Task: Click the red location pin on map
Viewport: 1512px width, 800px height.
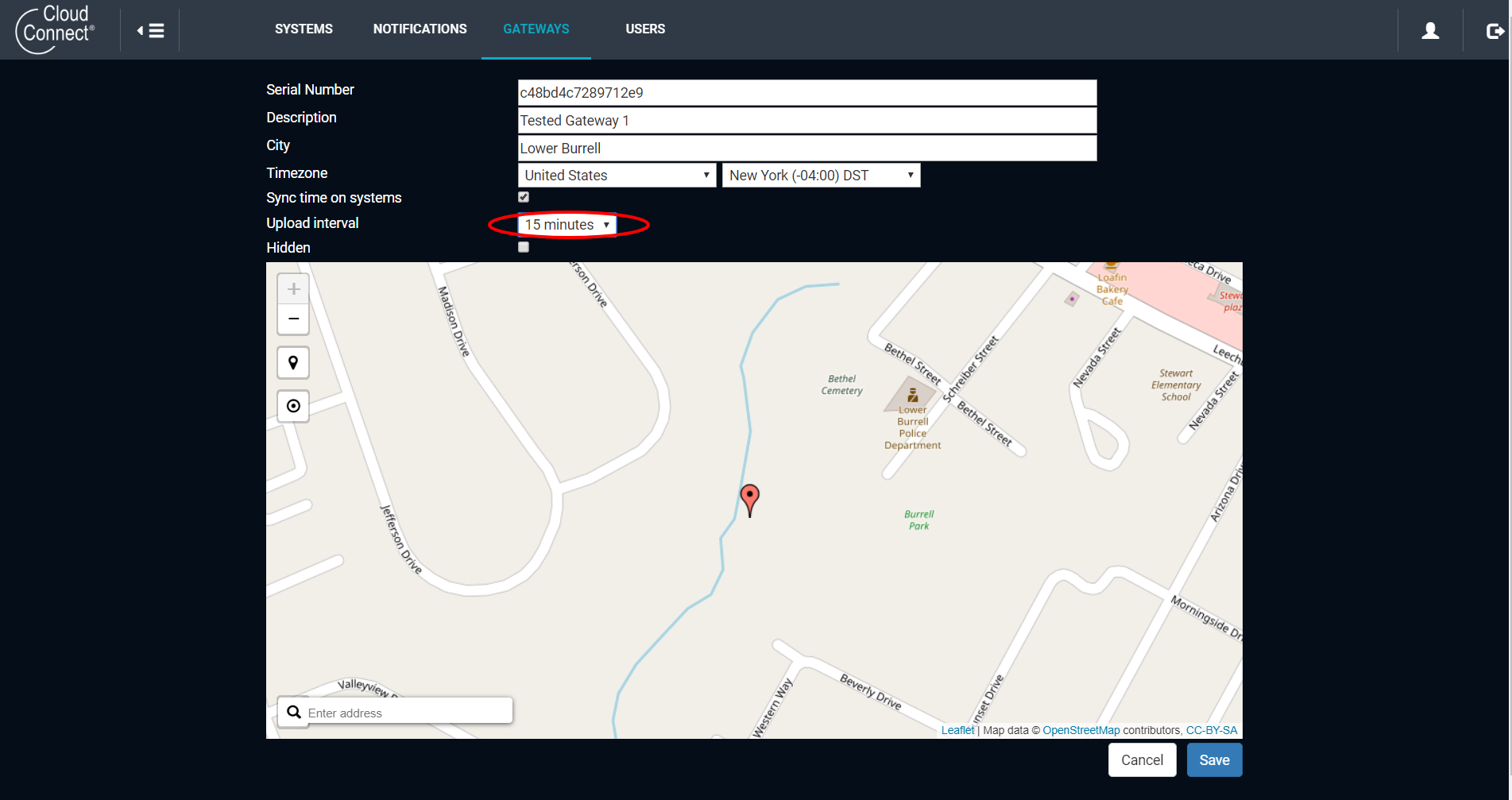Action: tap(749, 498)
